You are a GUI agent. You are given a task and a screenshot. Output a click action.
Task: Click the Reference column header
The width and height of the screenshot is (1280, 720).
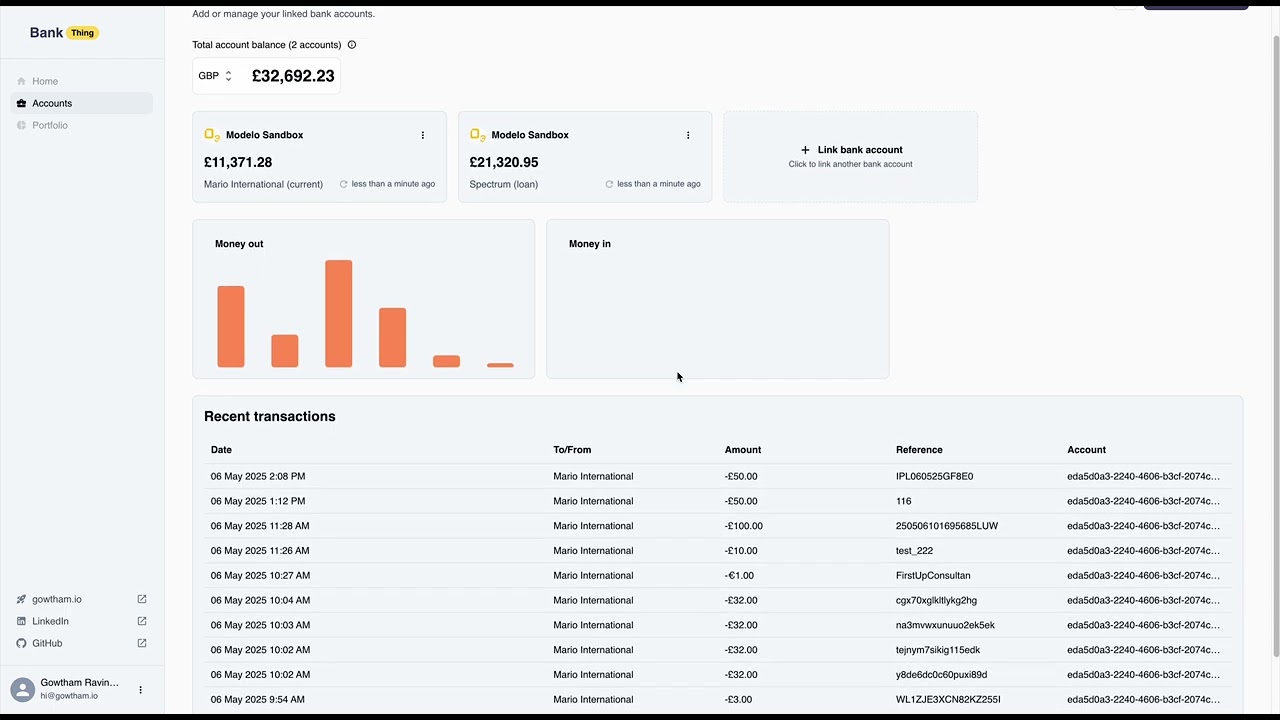919,450
